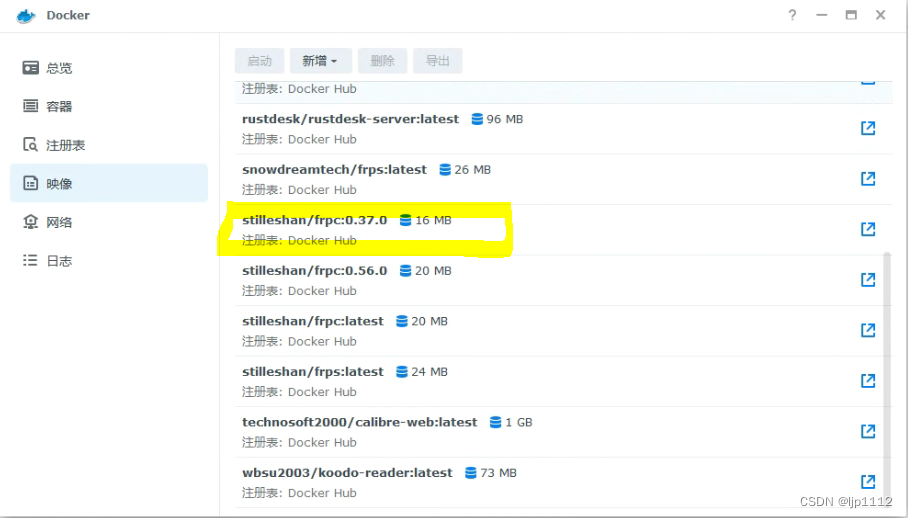Select stilleshan/frpc:0.37.0 image

tap(563, 230)
